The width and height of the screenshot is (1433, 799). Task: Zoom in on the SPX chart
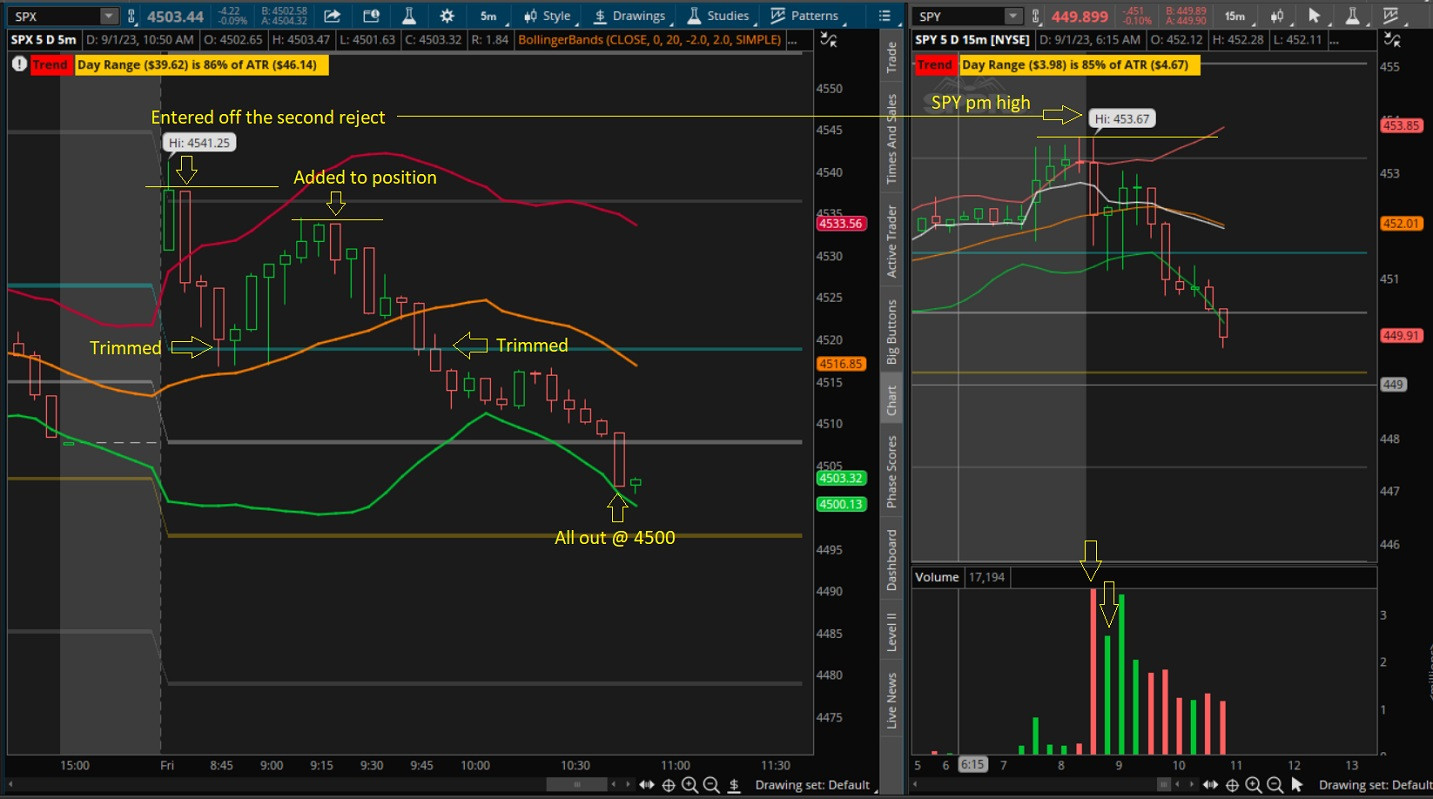[690, 785]
